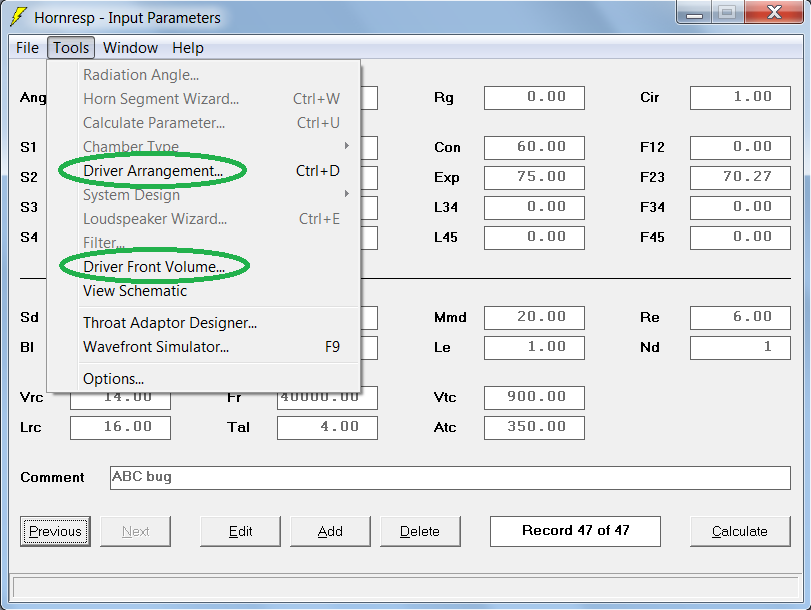This screenshot has width=811, height=610.
Task: Click the Calculate button
Action: click(x=740, y=531)
